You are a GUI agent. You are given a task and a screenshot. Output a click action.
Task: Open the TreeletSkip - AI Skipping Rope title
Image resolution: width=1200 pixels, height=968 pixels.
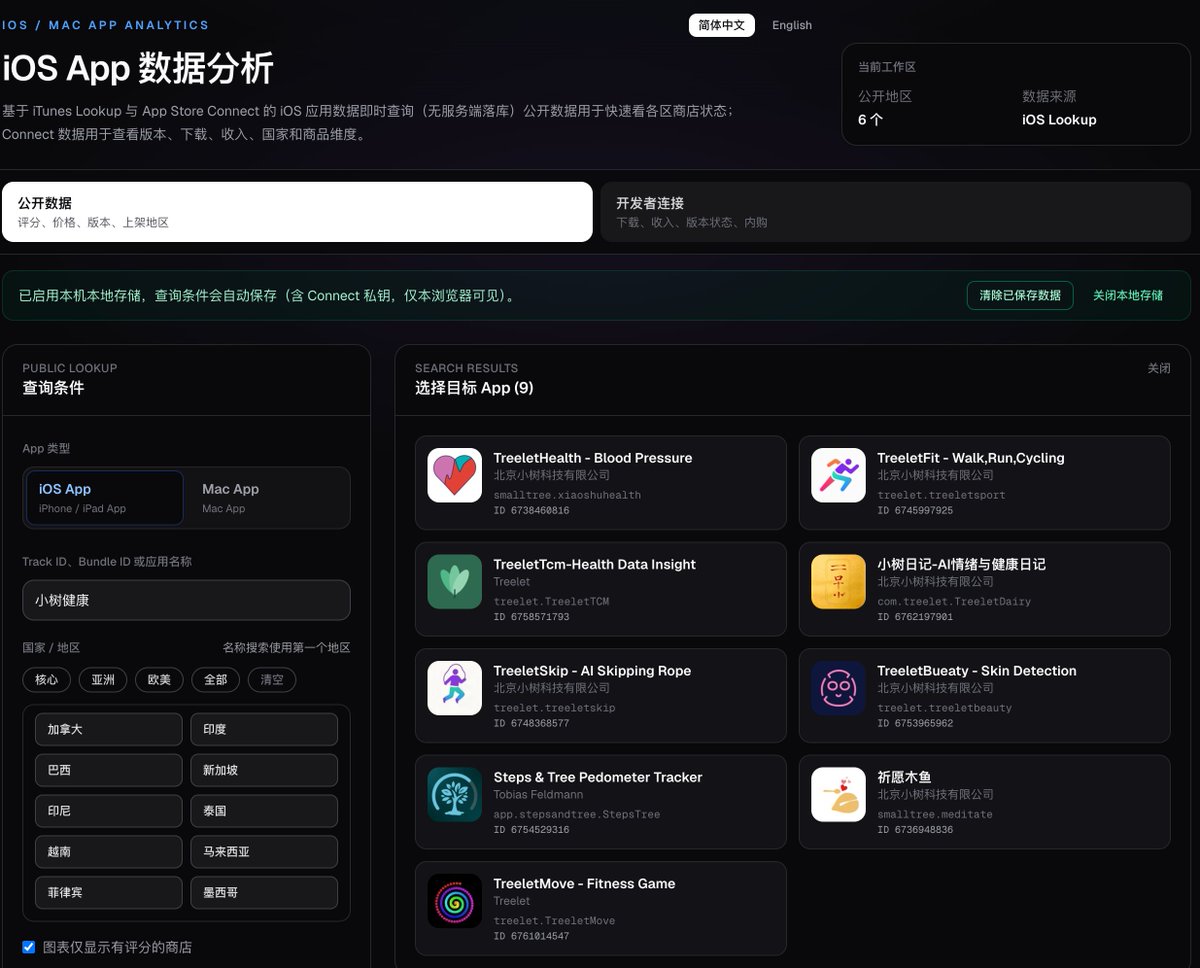coord(592,671)
